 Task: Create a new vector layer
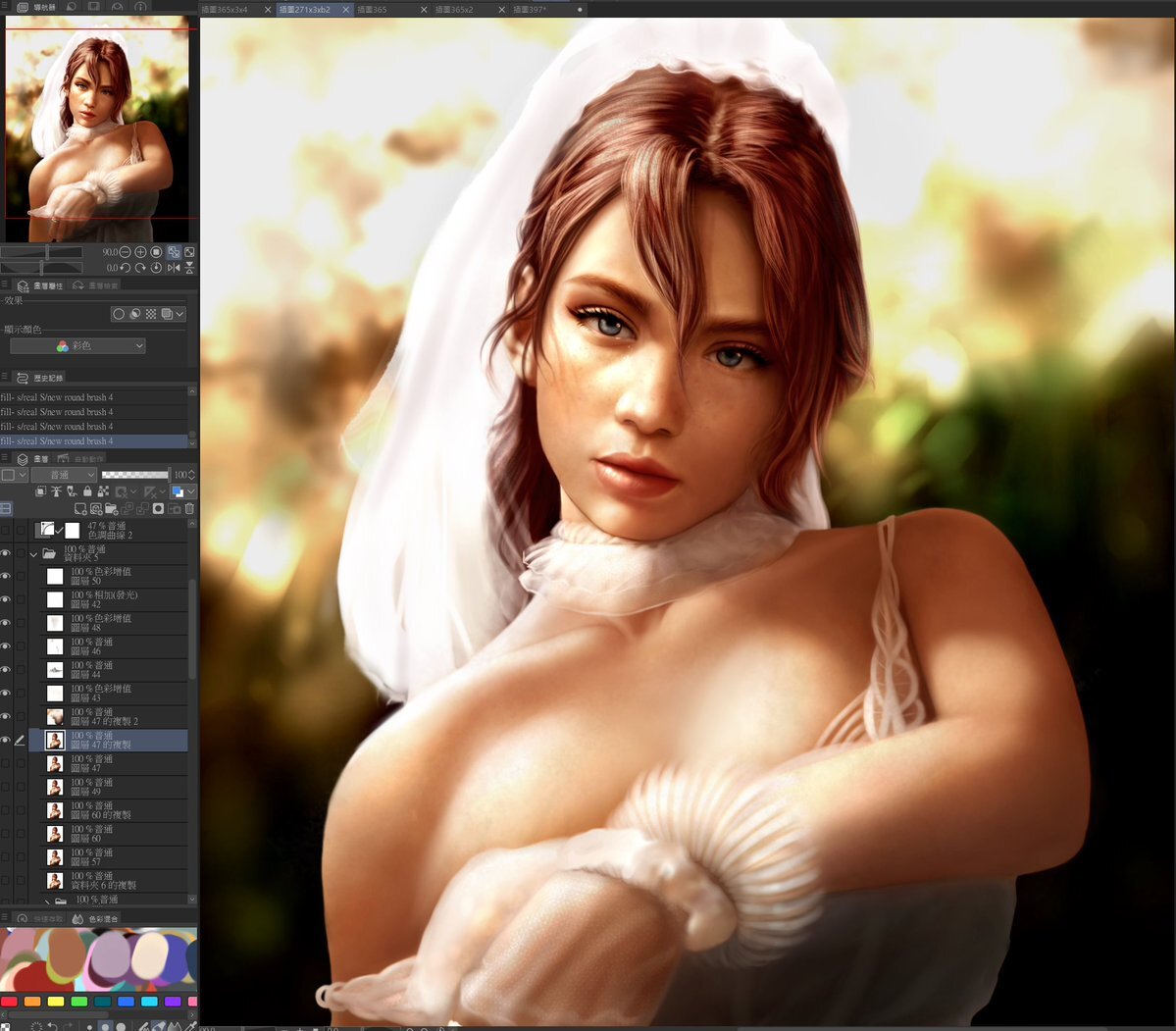point(96,509)
